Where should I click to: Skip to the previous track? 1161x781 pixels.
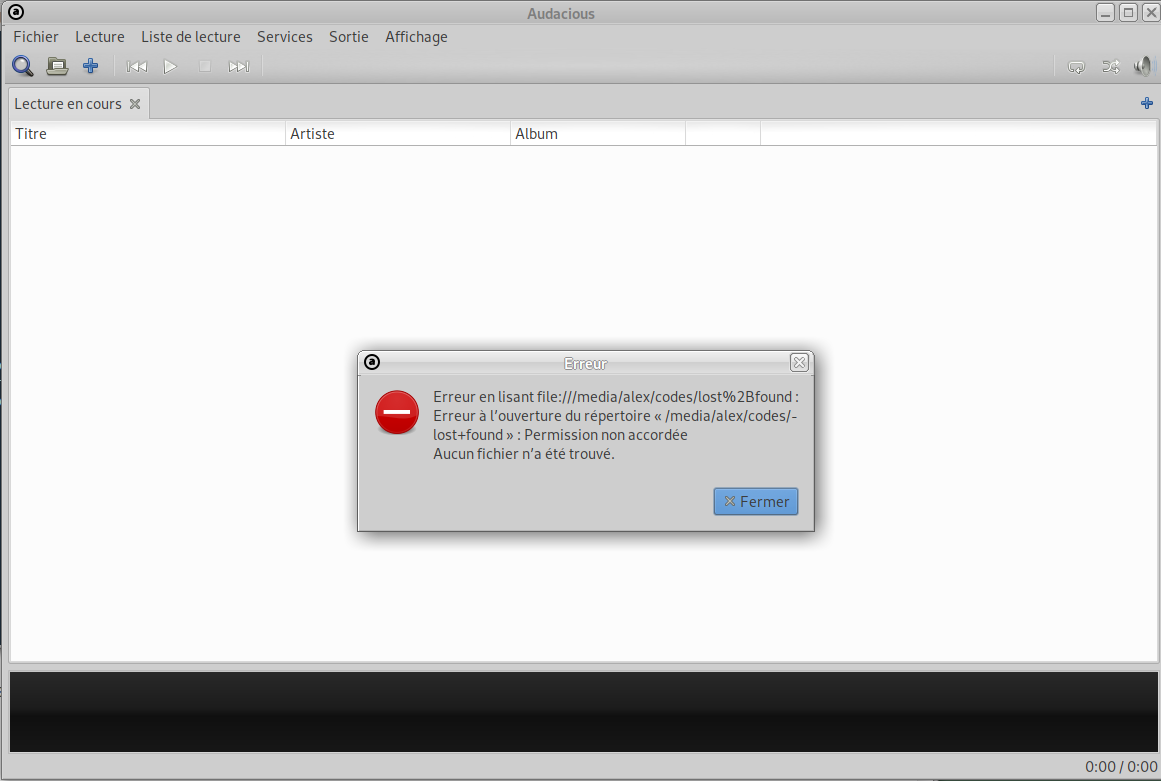pos(137,67)
